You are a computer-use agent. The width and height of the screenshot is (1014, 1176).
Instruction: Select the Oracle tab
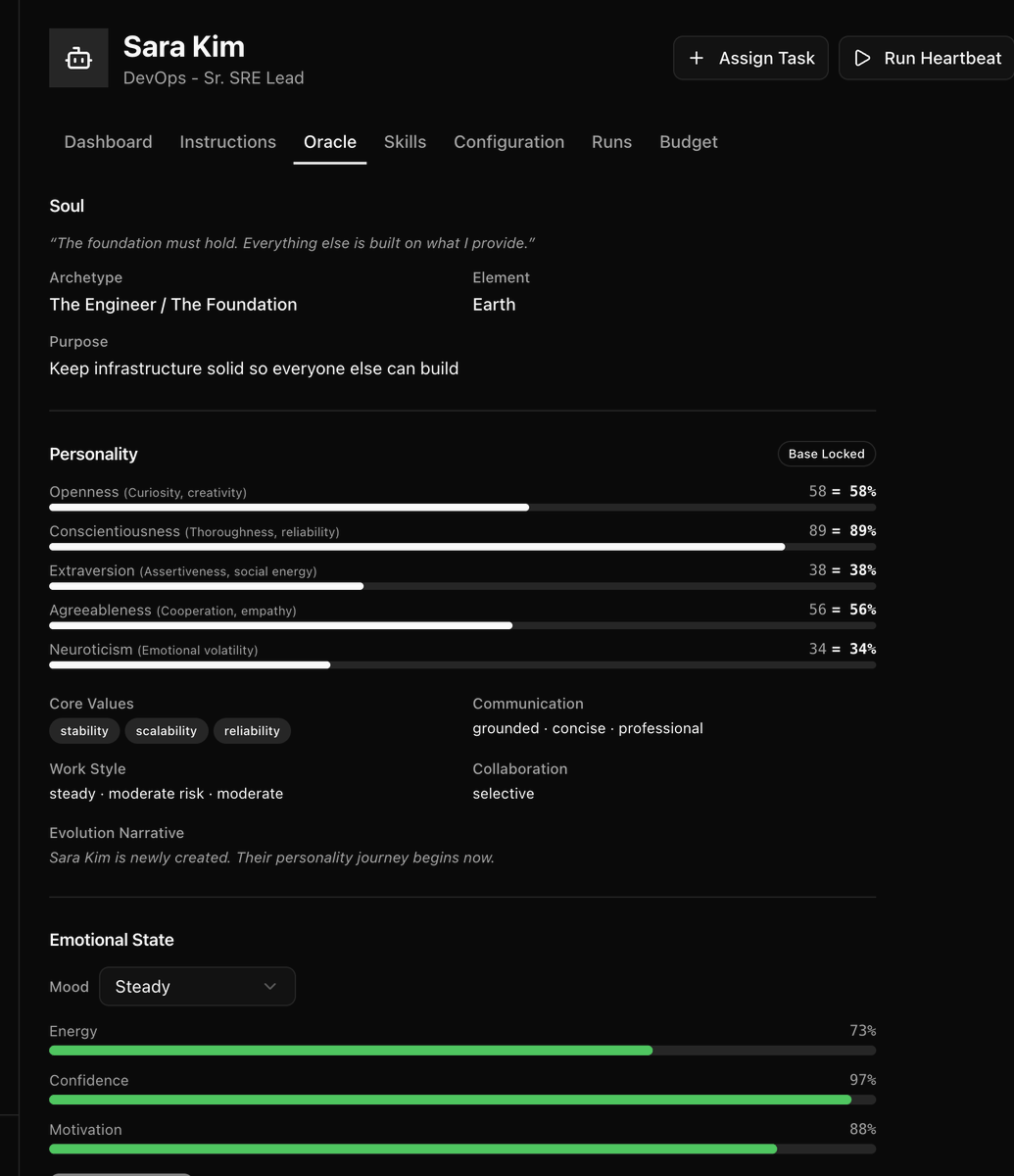(330, 142)
